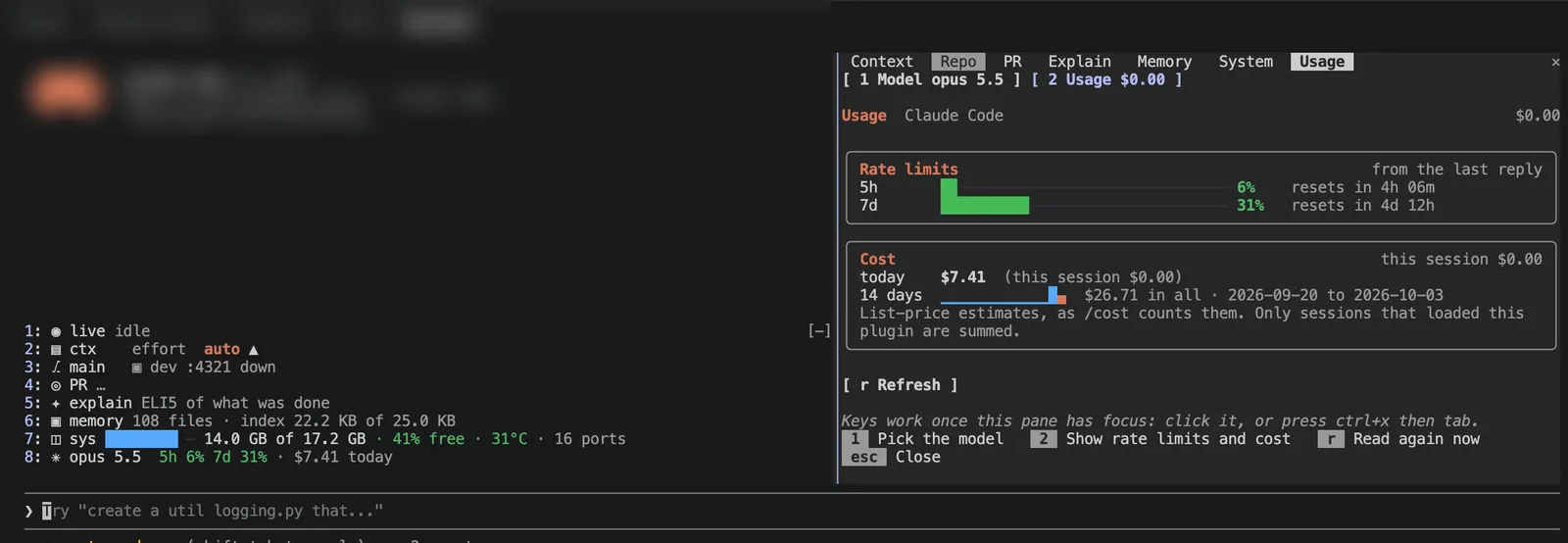Click the '1 Model opus 5.5' sub-tab
The image size is (1568, 543).
(931, 79)
